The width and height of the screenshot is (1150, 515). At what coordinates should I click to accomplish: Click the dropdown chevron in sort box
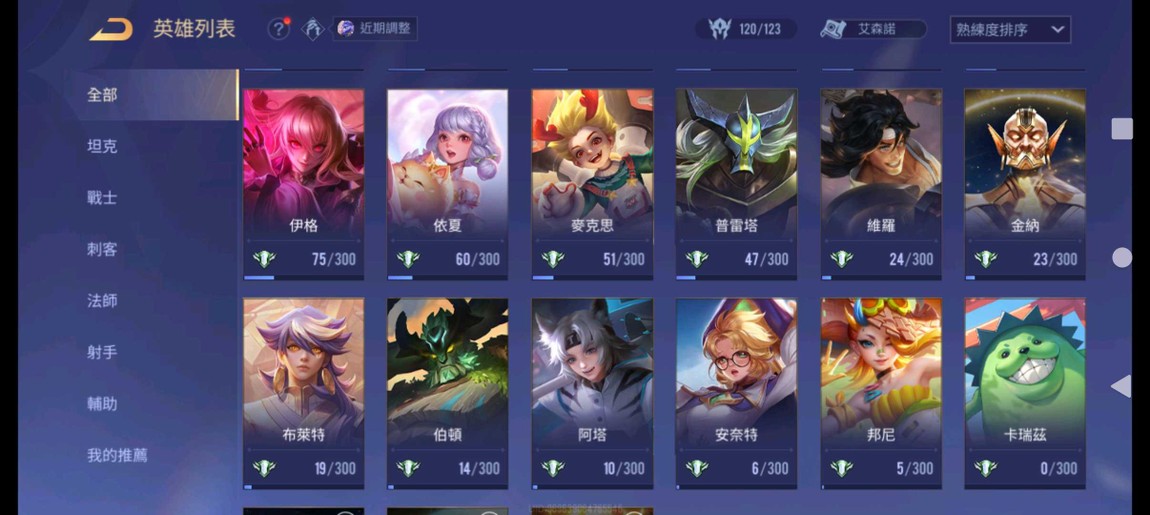pyautogui.click(x=1057, y=30)
